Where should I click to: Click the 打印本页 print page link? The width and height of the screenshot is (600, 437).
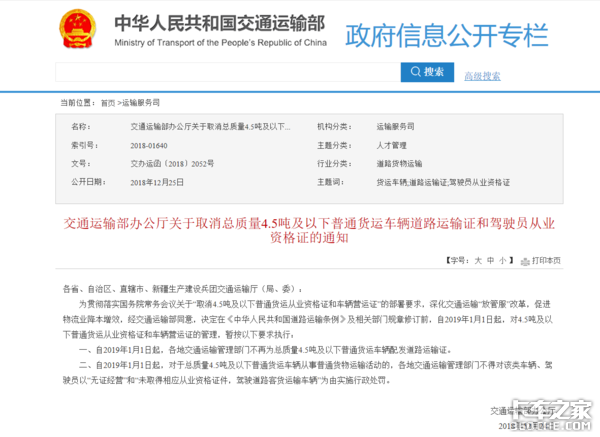(546, 260)
